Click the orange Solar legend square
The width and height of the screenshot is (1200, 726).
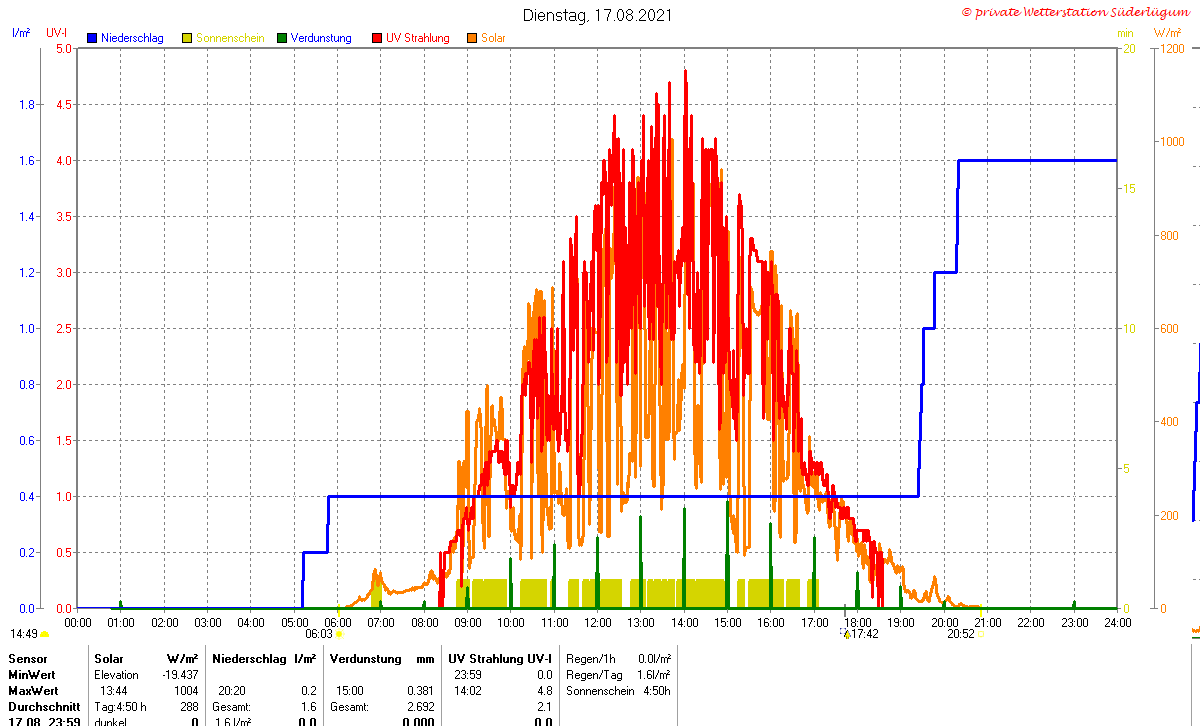(472, 38)
